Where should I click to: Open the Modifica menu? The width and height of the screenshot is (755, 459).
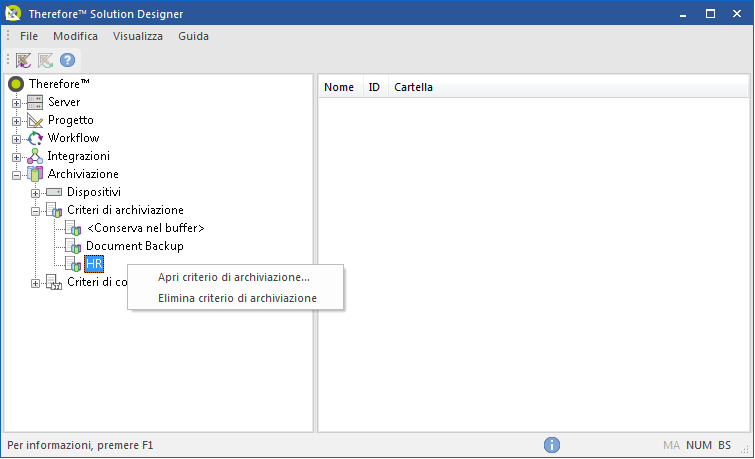(75, 36)
